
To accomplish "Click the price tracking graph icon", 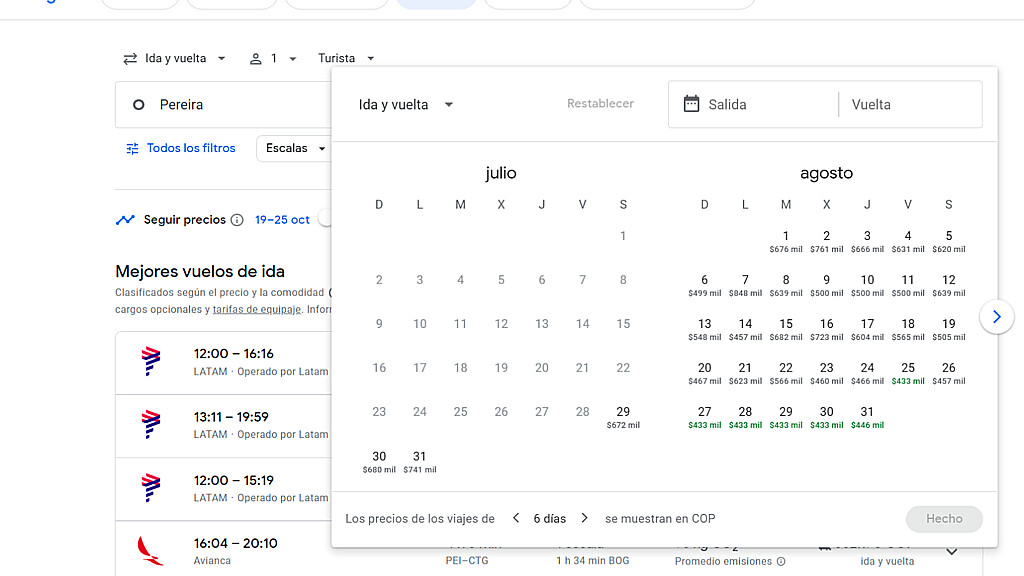I will pos(125,220).
